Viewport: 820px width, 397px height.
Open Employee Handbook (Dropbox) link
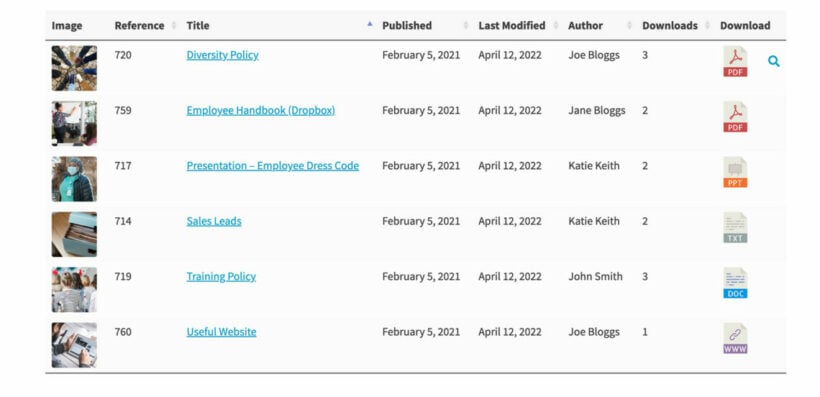pyautogui.click(x=260, y=110)
